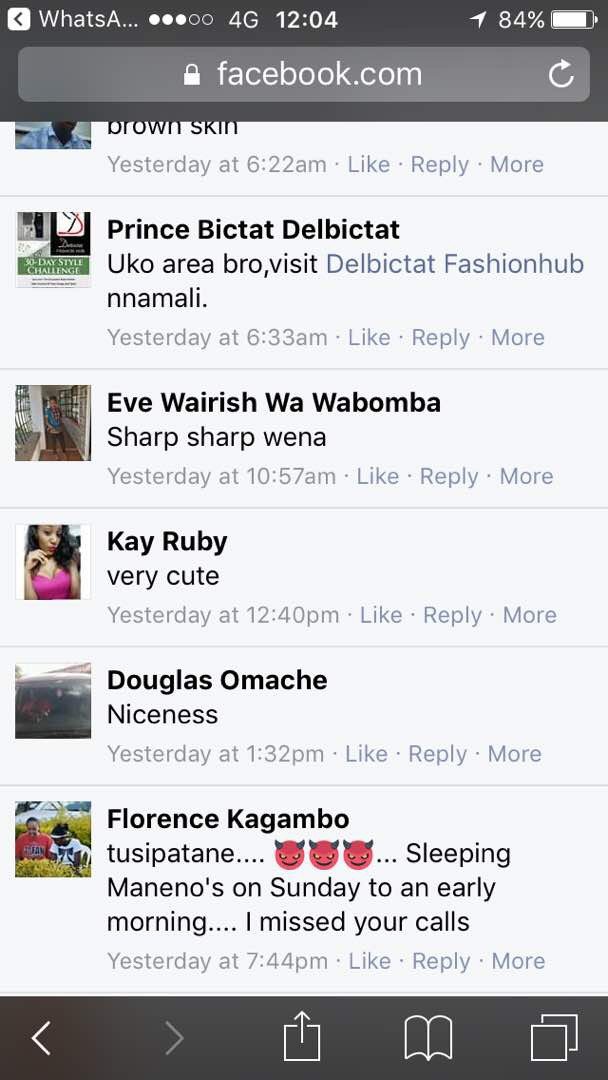
Task: Open Delbictat Fashionhub page link
Action: (454, 264)
